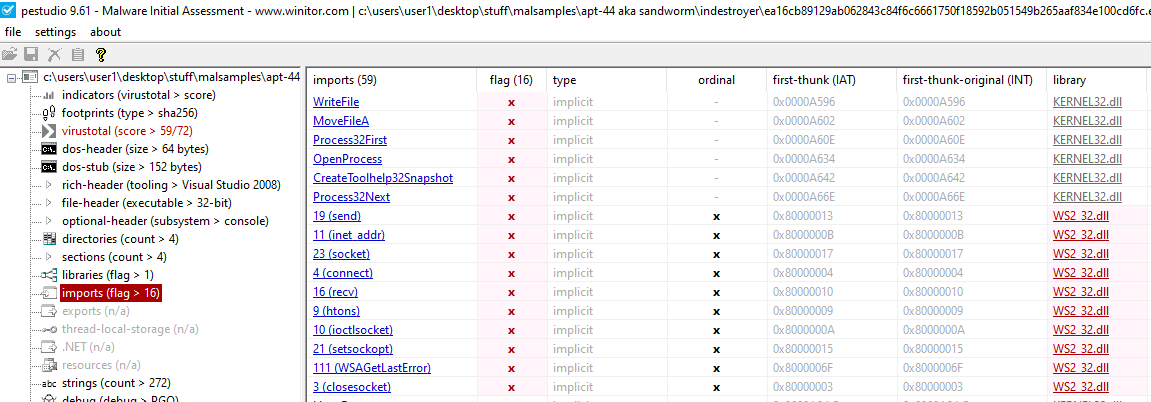Collapse the root tree node minus box
This screenshot has width=1151, height=402.
point(11,77)
